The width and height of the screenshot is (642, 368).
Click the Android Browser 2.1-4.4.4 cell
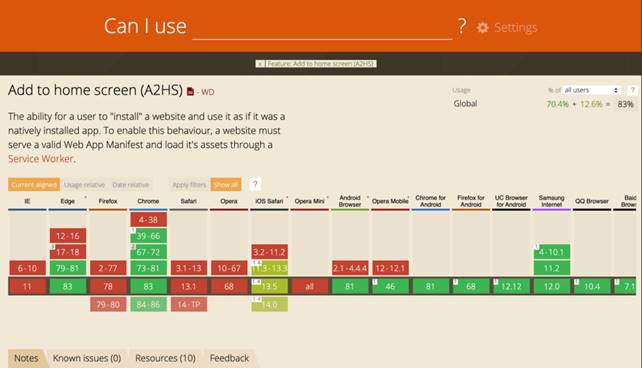pyautogui.click(x=350, y=269)
